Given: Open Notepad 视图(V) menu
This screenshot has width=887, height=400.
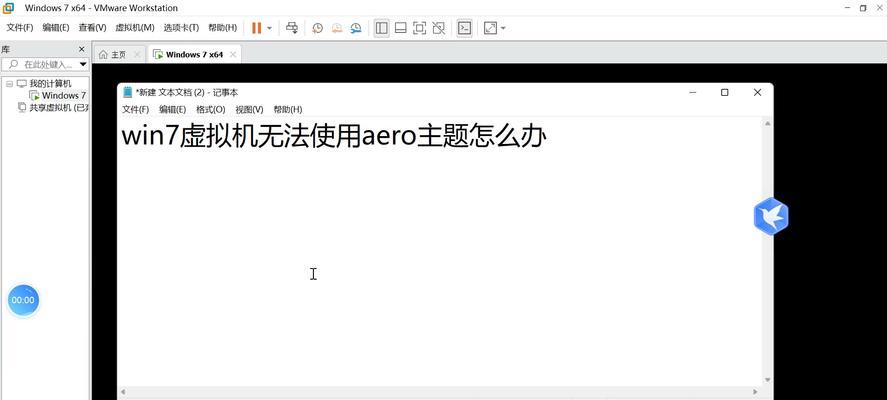Looking at the screenshot, I should click(x=249, y=109).
